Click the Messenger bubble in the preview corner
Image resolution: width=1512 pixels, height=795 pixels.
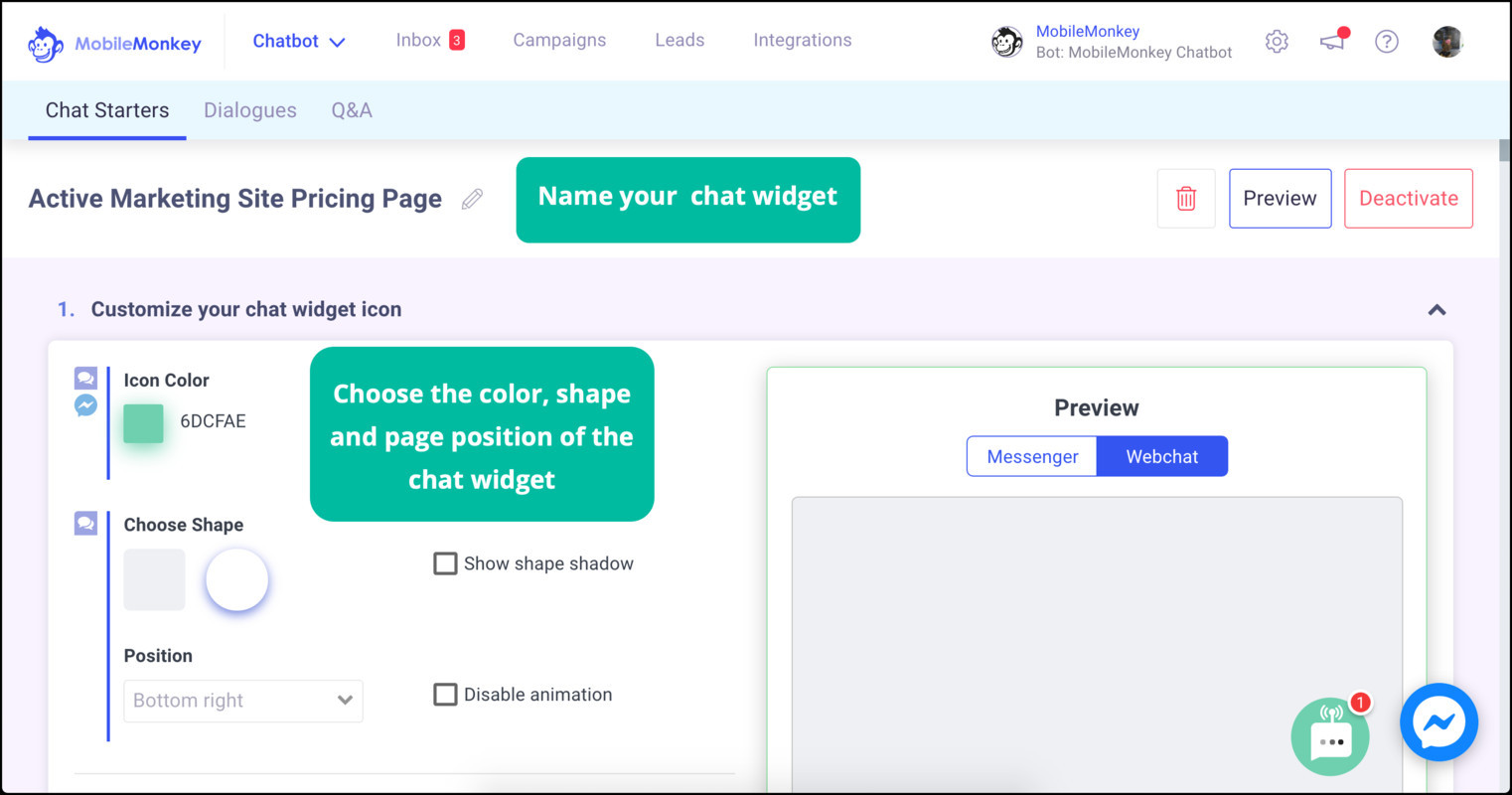pos(1438,722)
